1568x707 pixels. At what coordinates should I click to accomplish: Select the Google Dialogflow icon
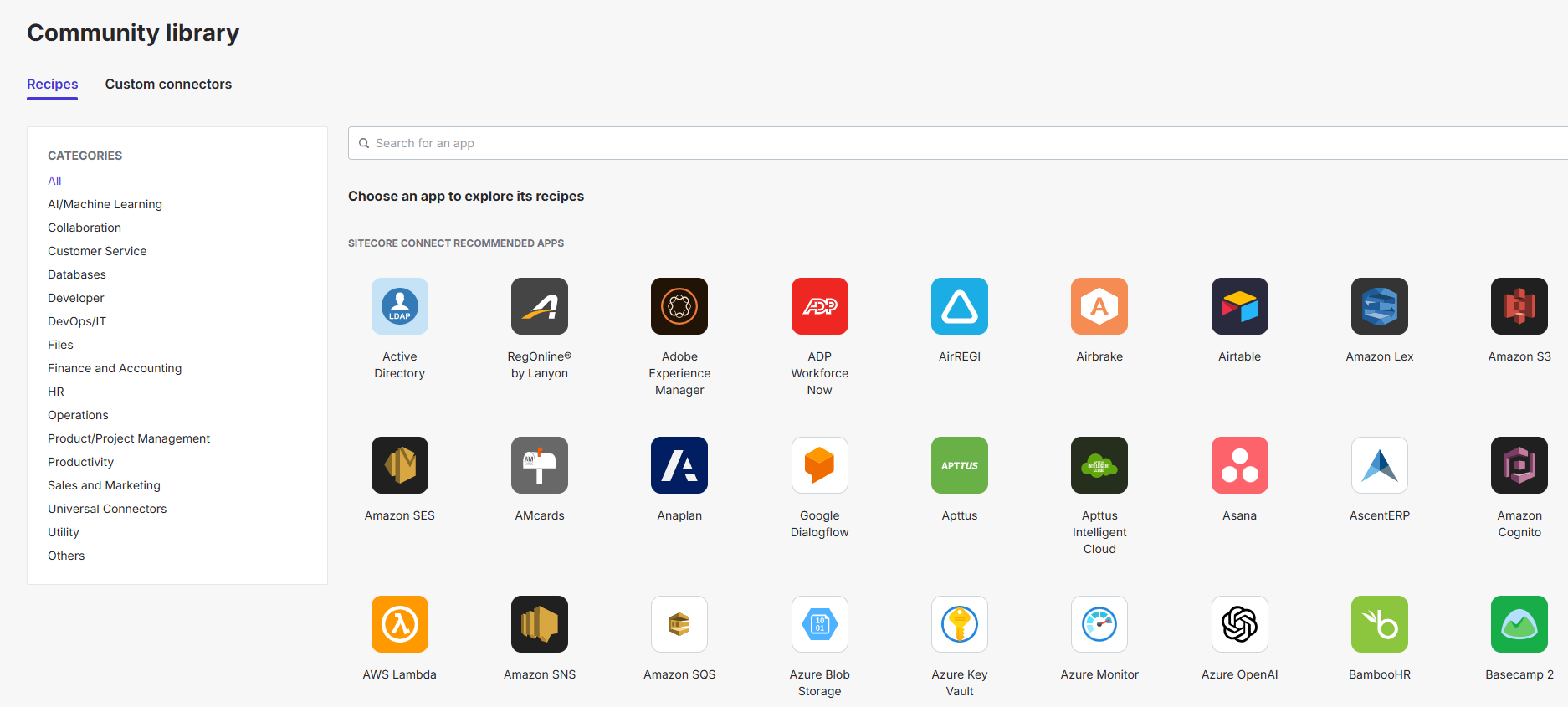[819, 465]
